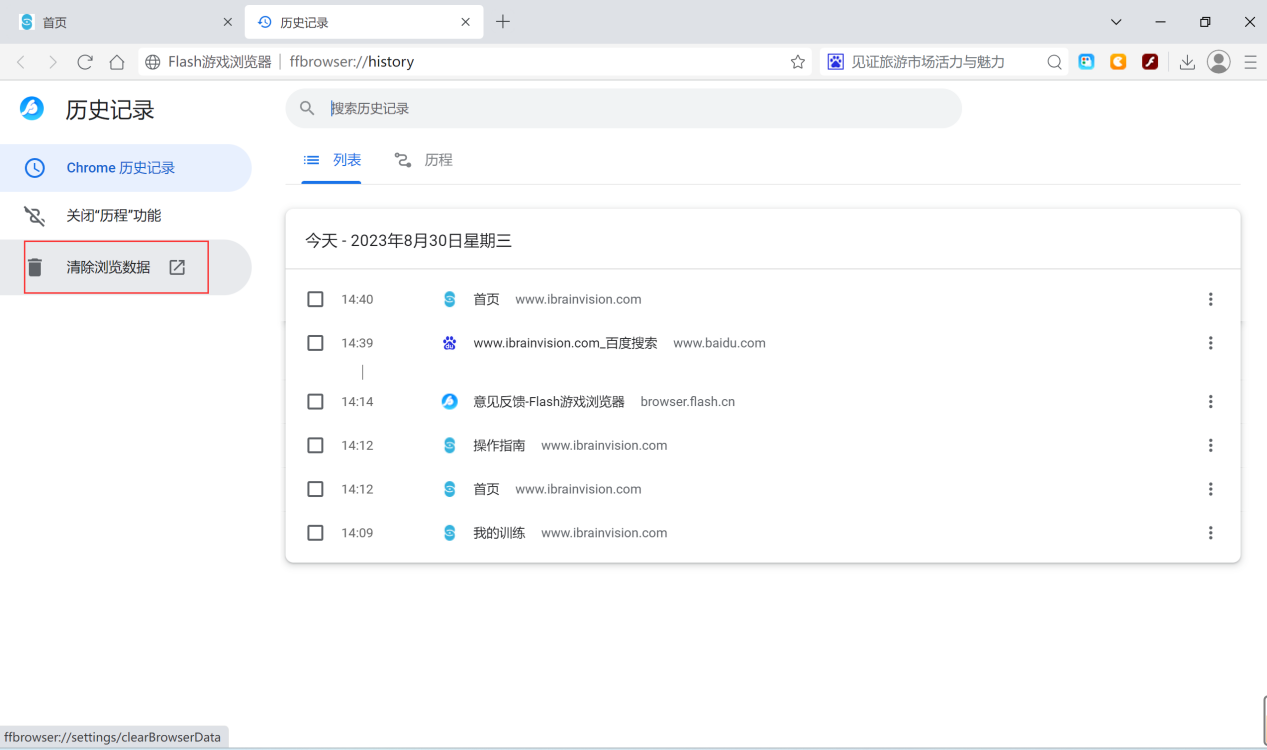Click 关闭"历程"功能 in the sidebar
Viewport: 1267px width, 750px height.
126,216
